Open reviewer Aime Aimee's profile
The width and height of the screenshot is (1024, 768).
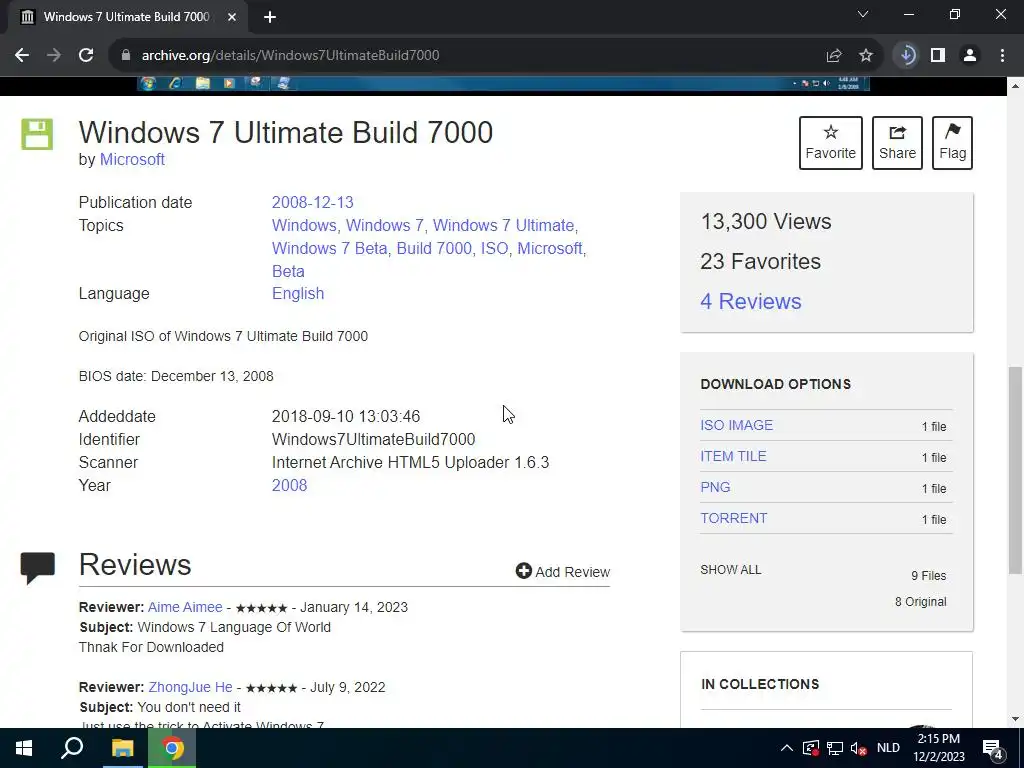pos(185,607)
